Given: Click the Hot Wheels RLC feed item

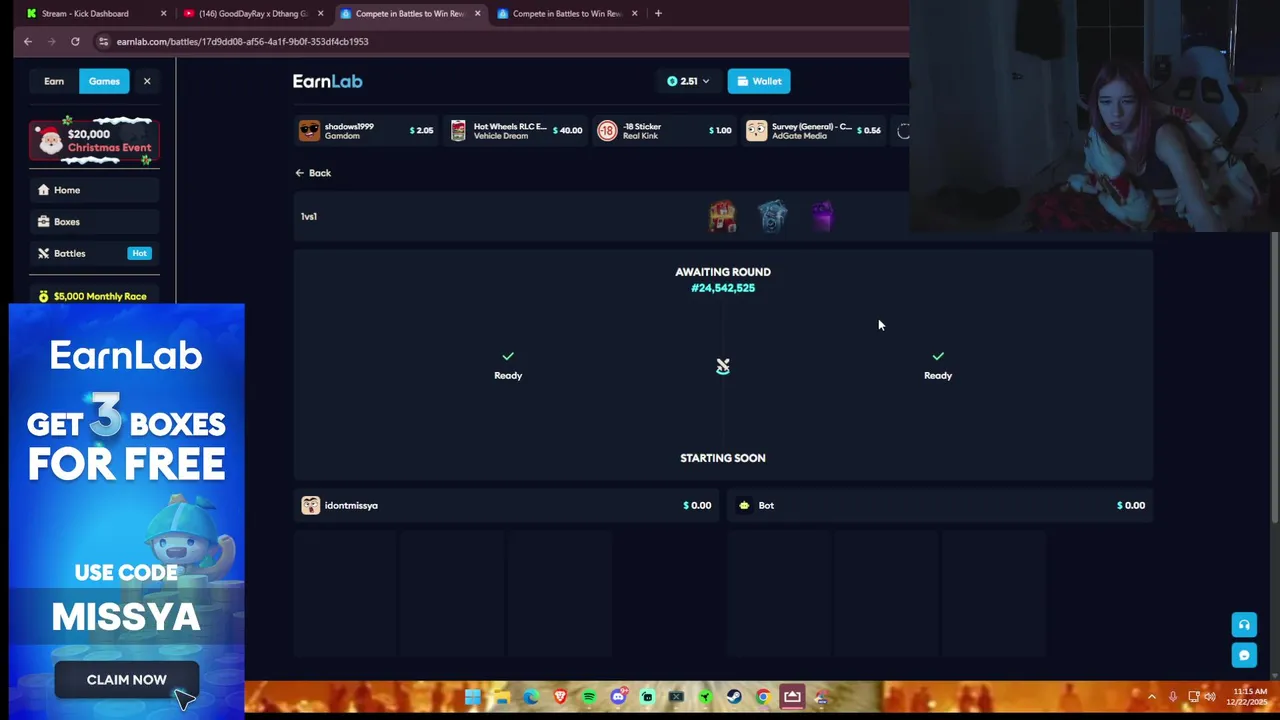Looking at the screenshot, I should pyautogui.click(x=516, y=131).
